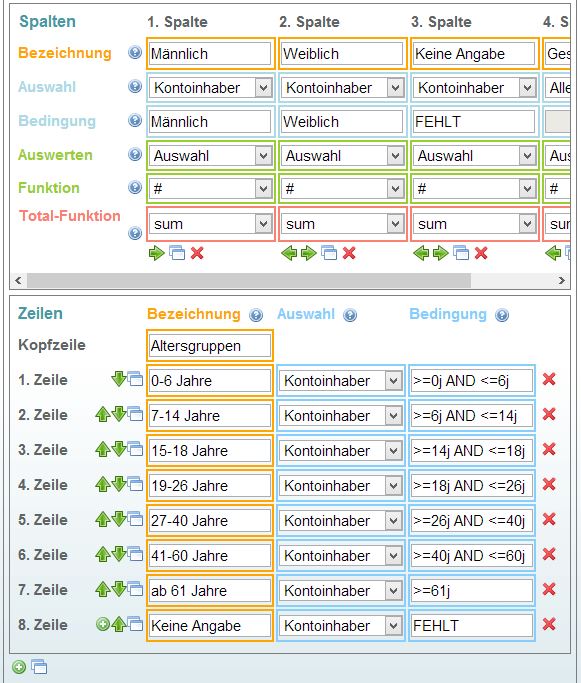This screenshot has height=683, width=581.
Task: Click horizontal scrollbar thumb under Spalten
Action: click(x=249, y=280)
